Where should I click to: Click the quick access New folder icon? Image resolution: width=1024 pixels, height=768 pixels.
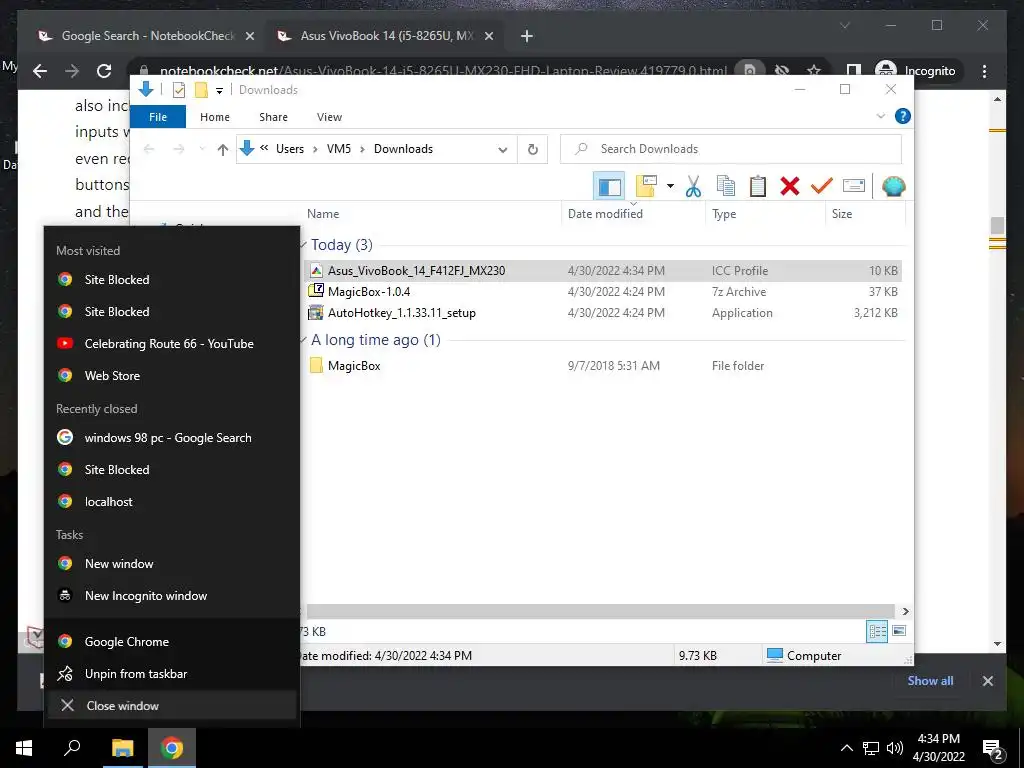[x=201, y=90]
